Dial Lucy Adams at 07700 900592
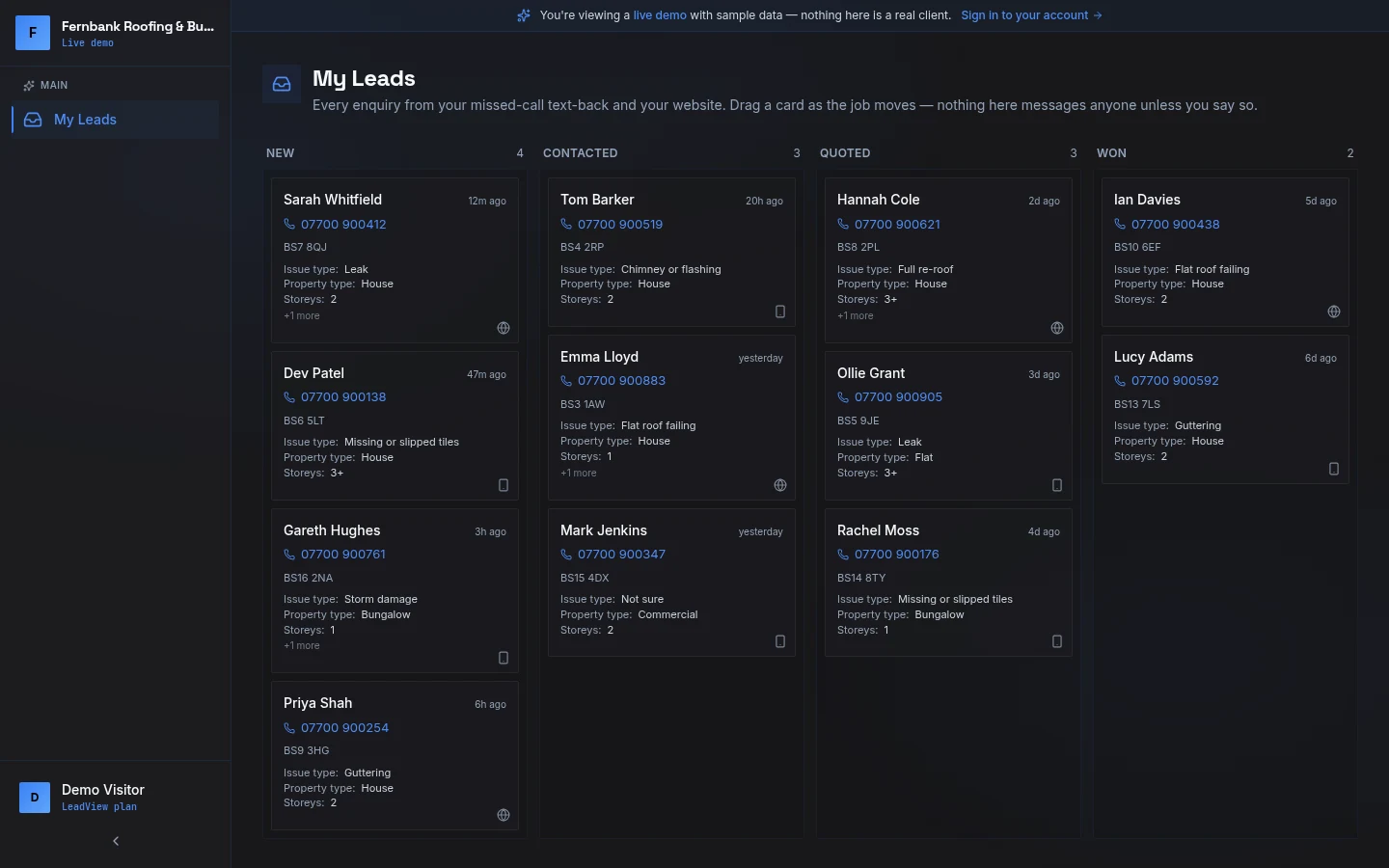The height and width of the screenshot is (868, 1389). tap(1166, 381)
